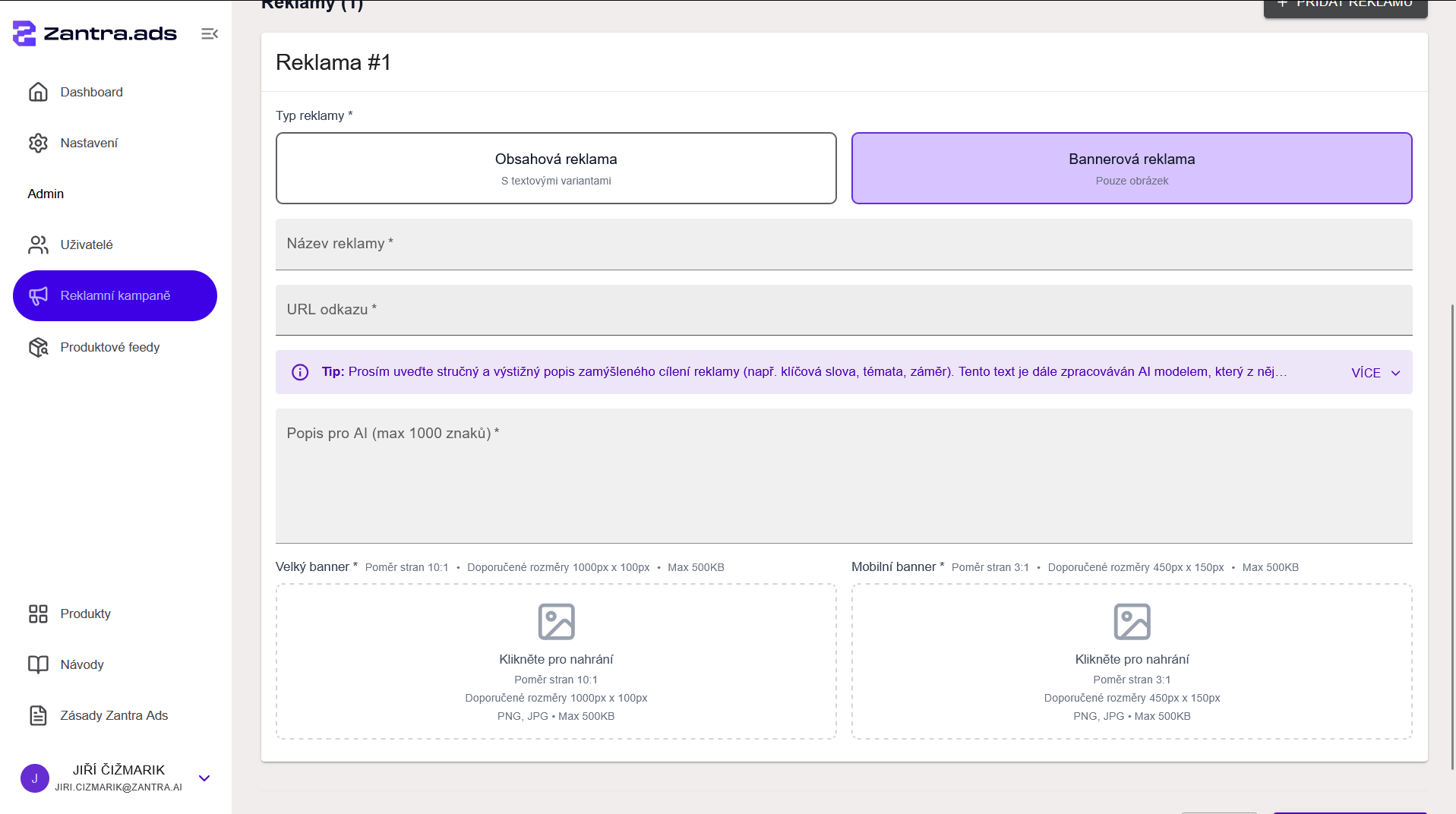Open Návody in the sidebar
Image resolution: width=1456 pixels, height=814 pixels.
coord(115,664)
